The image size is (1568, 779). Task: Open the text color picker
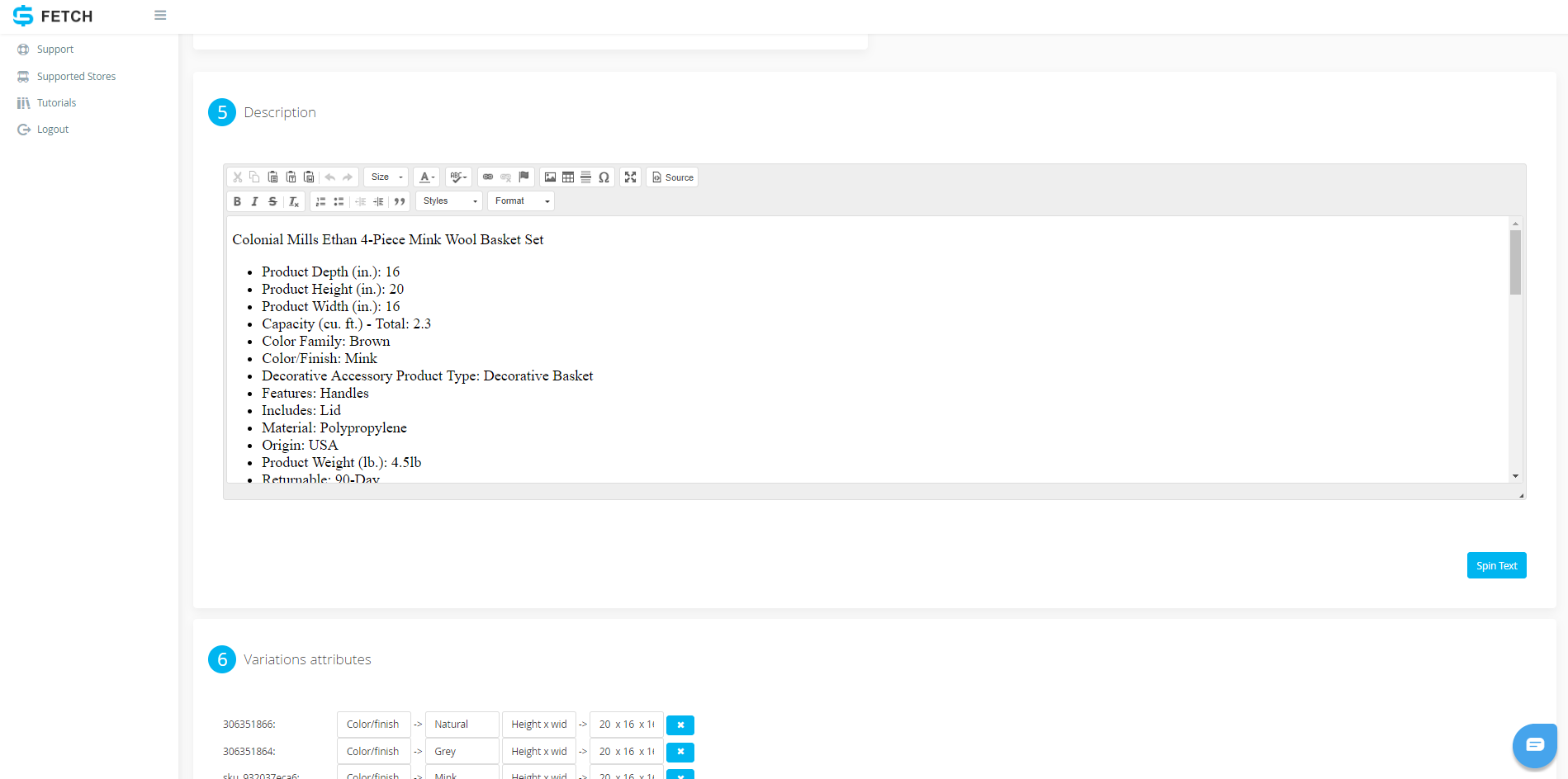(426, 177)
